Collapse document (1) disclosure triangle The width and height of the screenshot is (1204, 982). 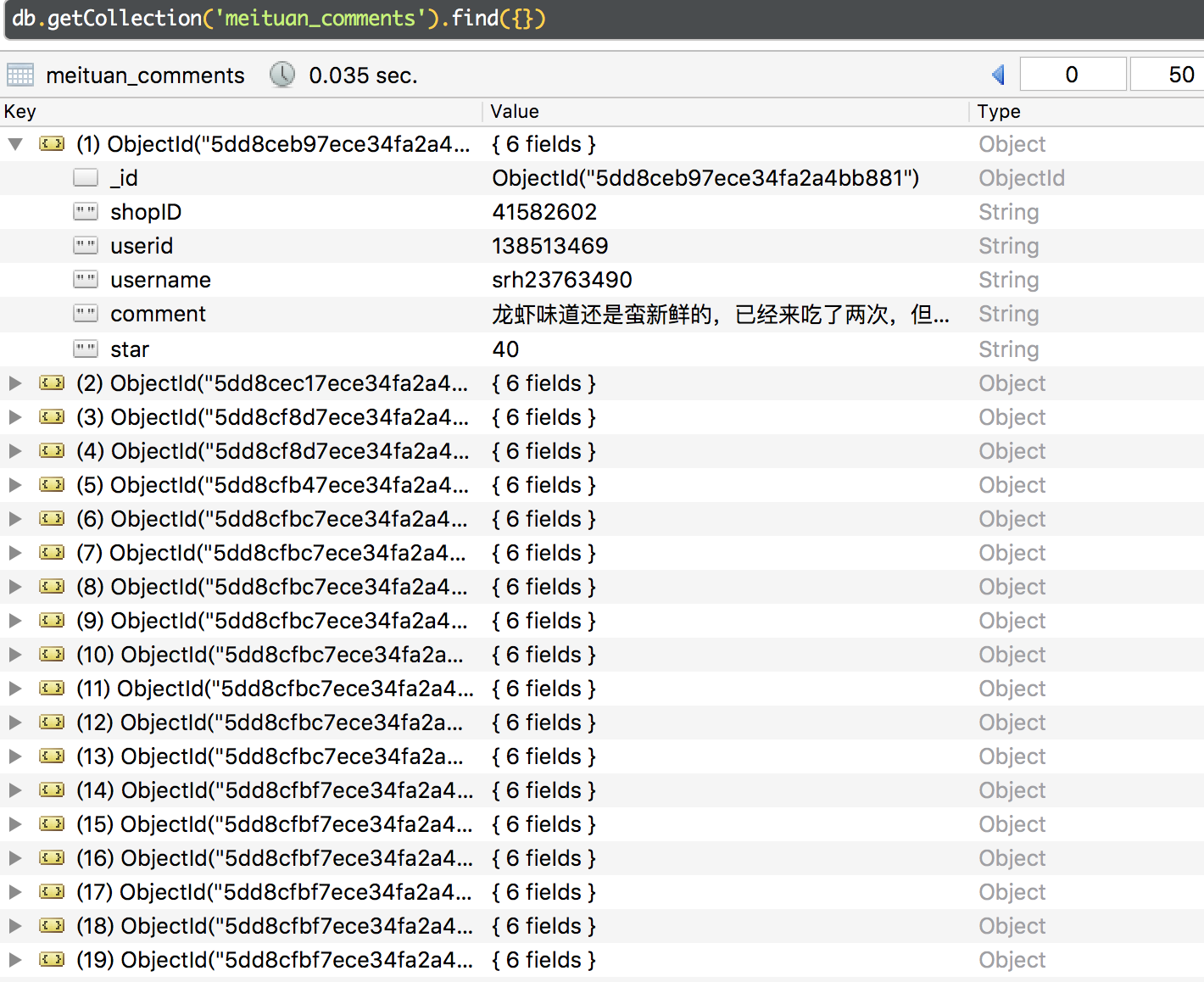pyautogui.click(x=15, y=144)
